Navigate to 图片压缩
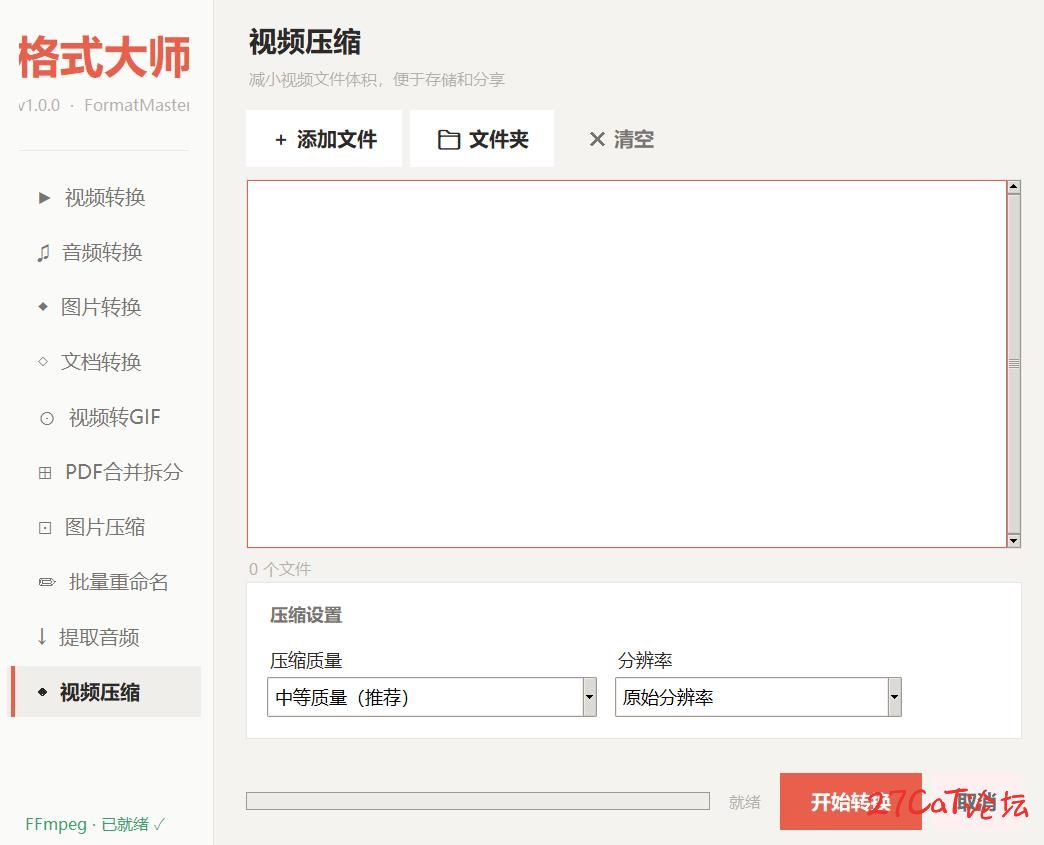 [x=105, y=527]
